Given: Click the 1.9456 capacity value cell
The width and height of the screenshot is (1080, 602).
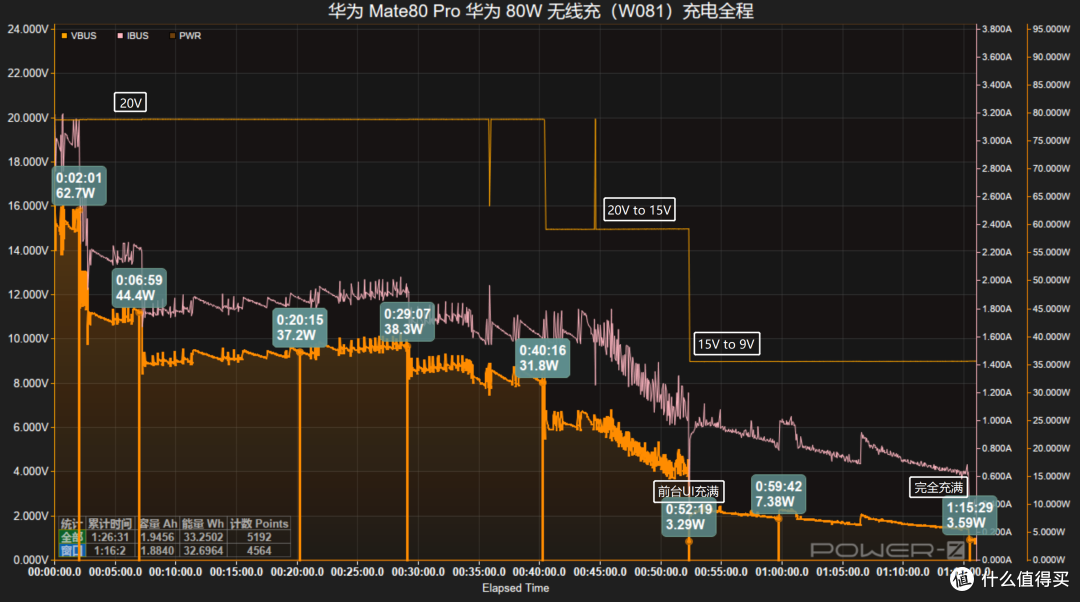Looking at the screenshot, I should (158, 537).
